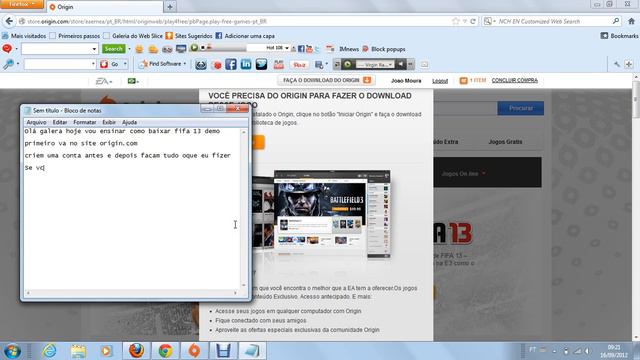Open the Arquivo menu in Notepad

tap(36, 122)
